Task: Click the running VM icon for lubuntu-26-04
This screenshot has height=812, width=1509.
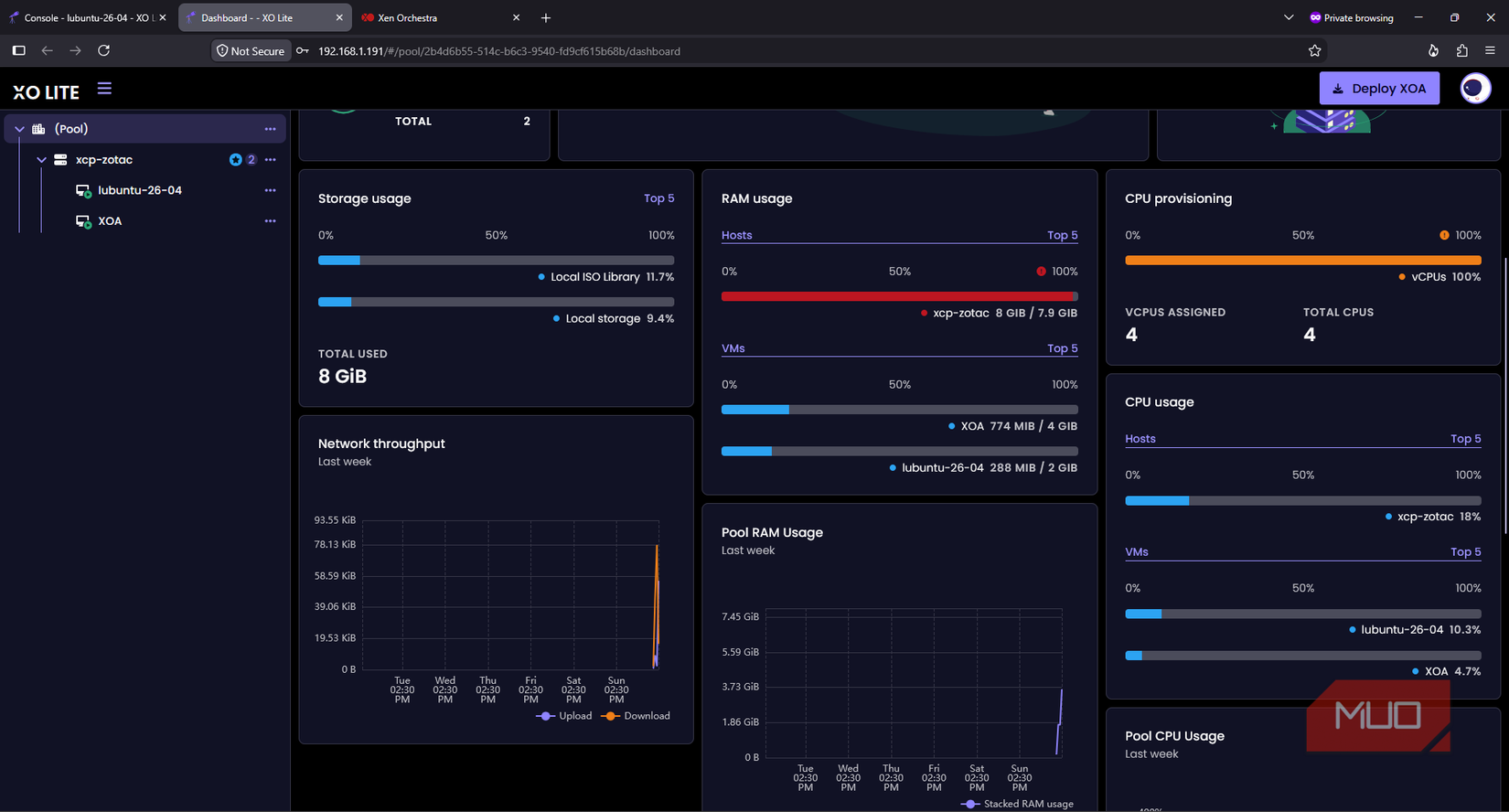Action: 83,191
